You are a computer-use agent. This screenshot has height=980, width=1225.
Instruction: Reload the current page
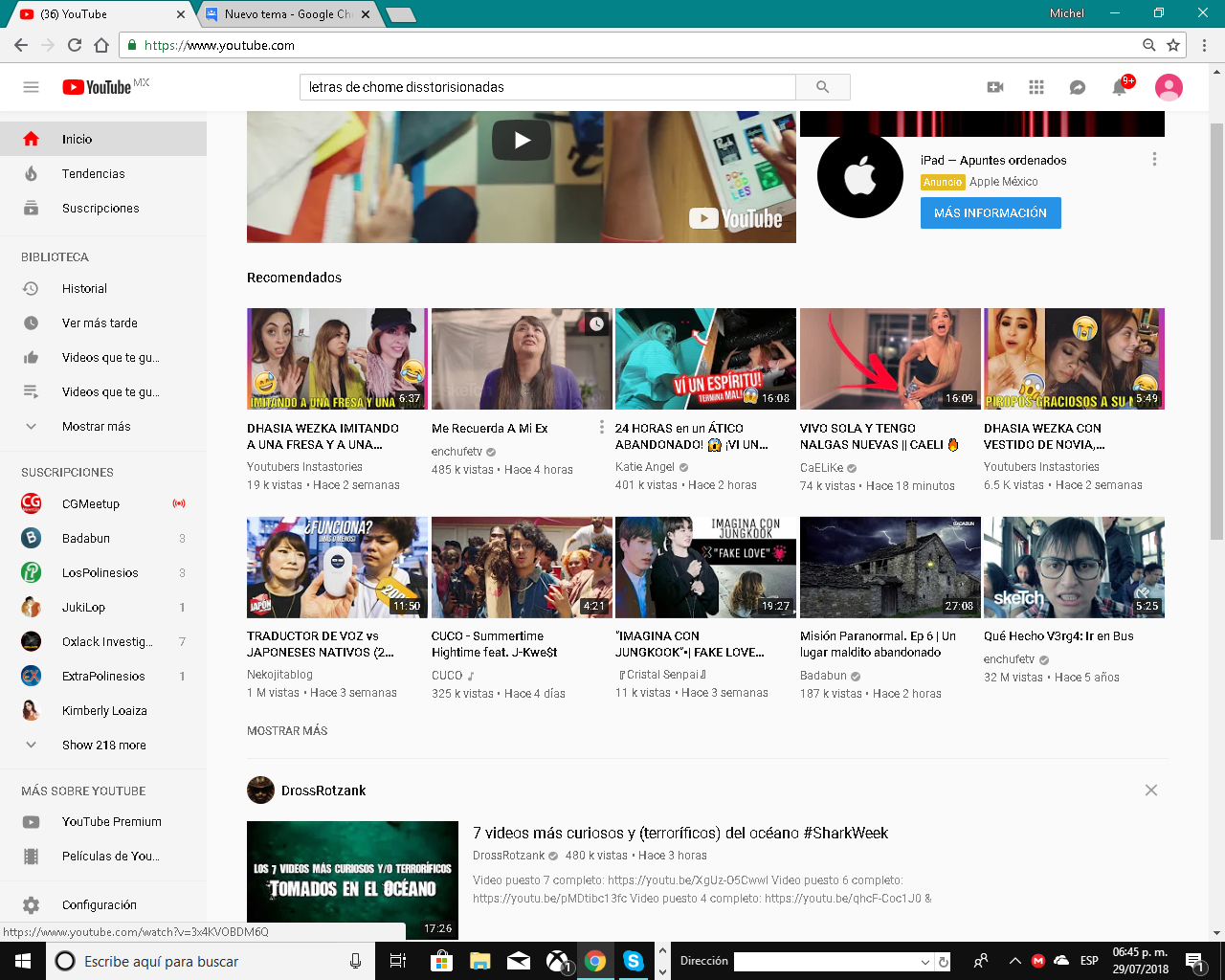[x=75, y=45]
